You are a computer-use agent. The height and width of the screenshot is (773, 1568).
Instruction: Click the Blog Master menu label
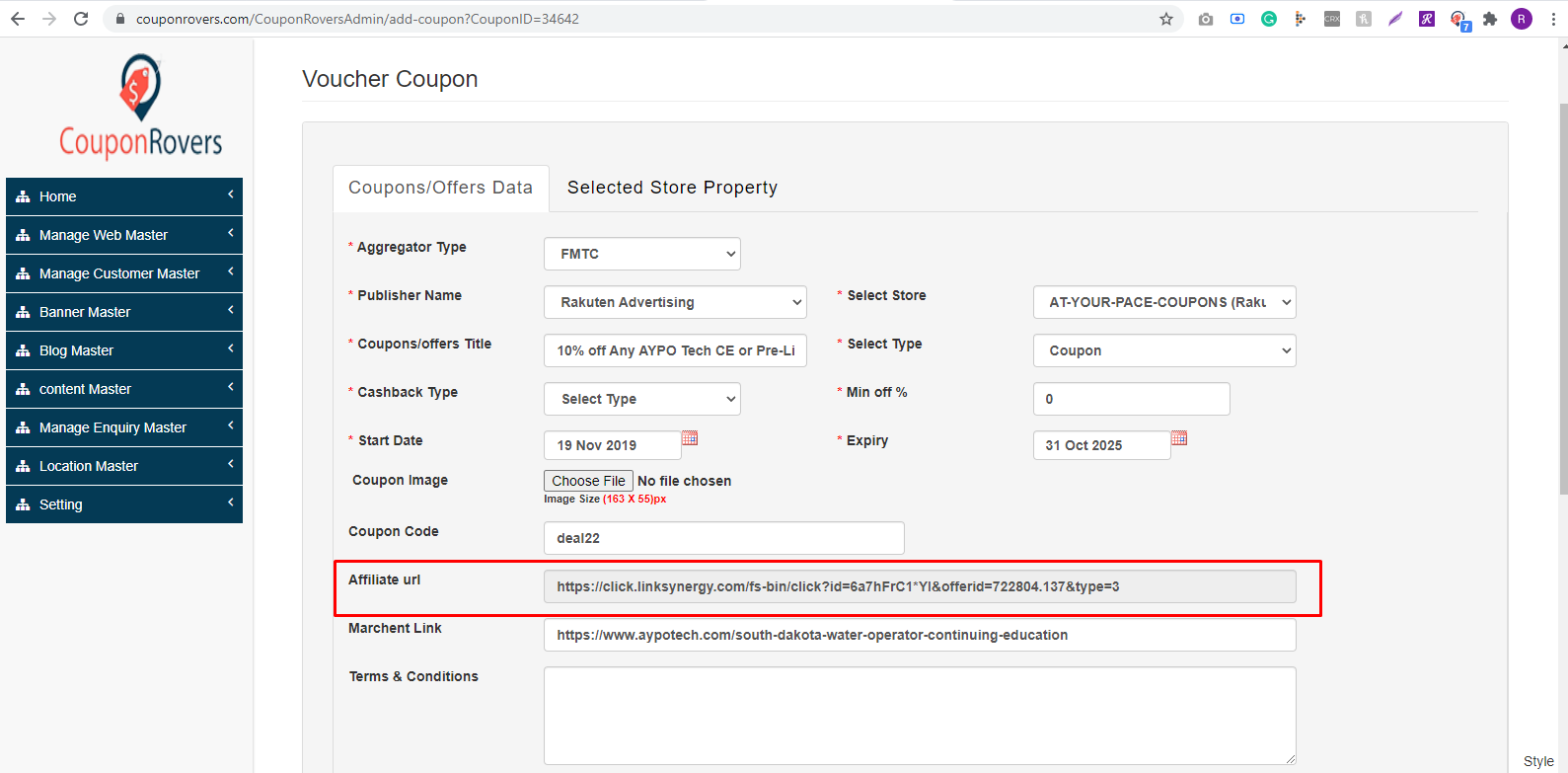(76, 350)
